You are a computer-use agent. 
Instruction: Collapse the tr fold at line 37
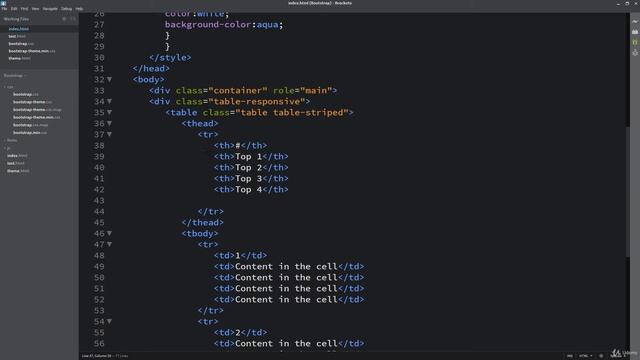(109, 135)
